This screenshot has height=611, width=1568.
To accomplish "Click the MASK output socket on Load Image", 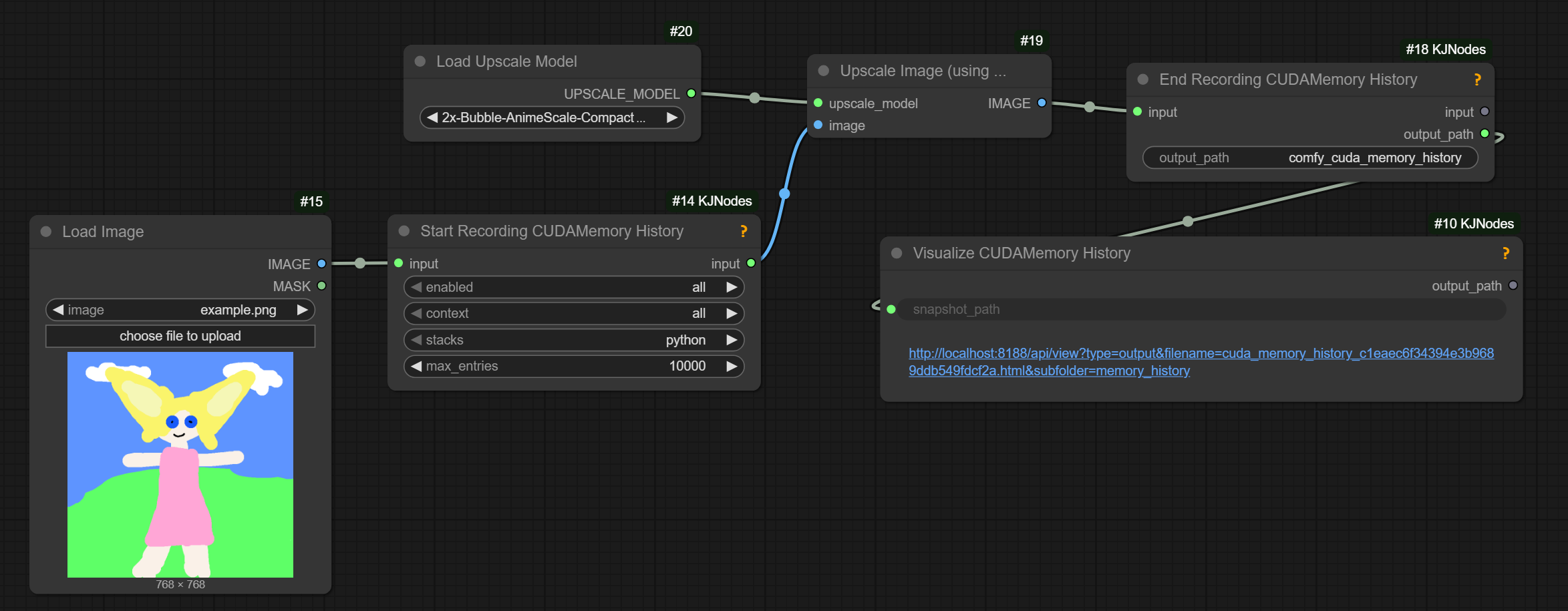I will [x=321, y=286].
